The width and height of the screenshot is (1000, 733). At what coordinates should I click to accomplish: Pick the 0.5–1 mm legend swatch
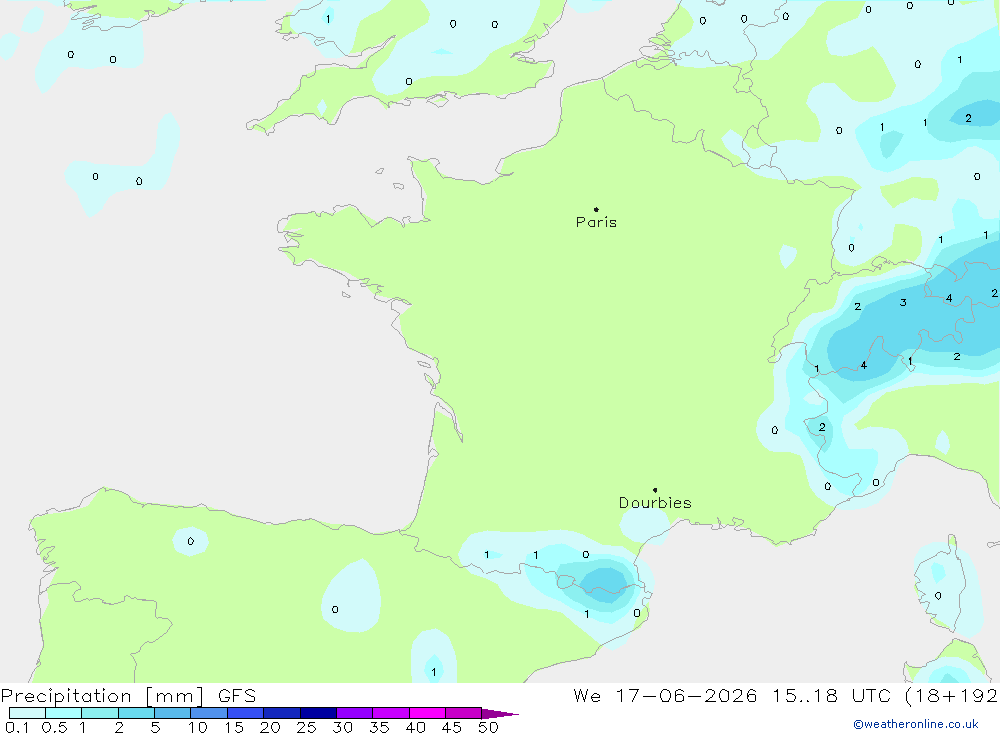coord(64,713)
